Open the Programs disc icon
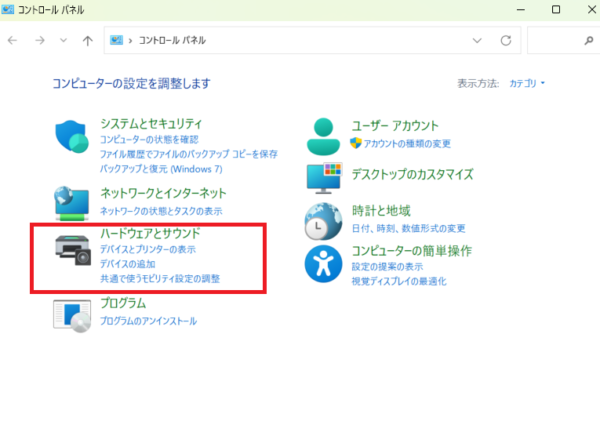 (x=72, y=316)
